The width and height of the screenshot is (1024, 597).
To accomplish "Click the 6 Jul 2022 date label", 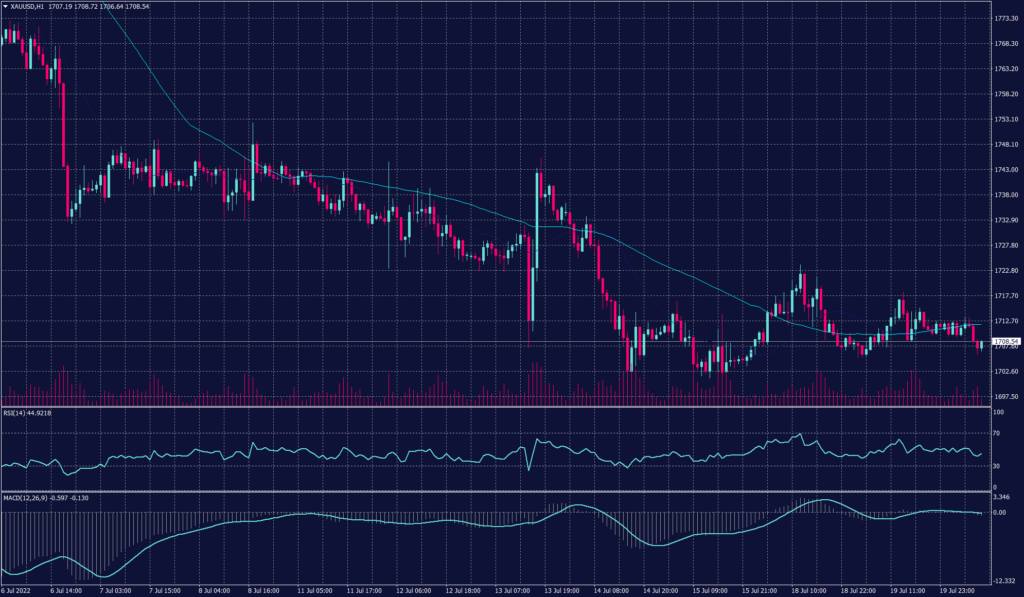I will tap(16, 590).
